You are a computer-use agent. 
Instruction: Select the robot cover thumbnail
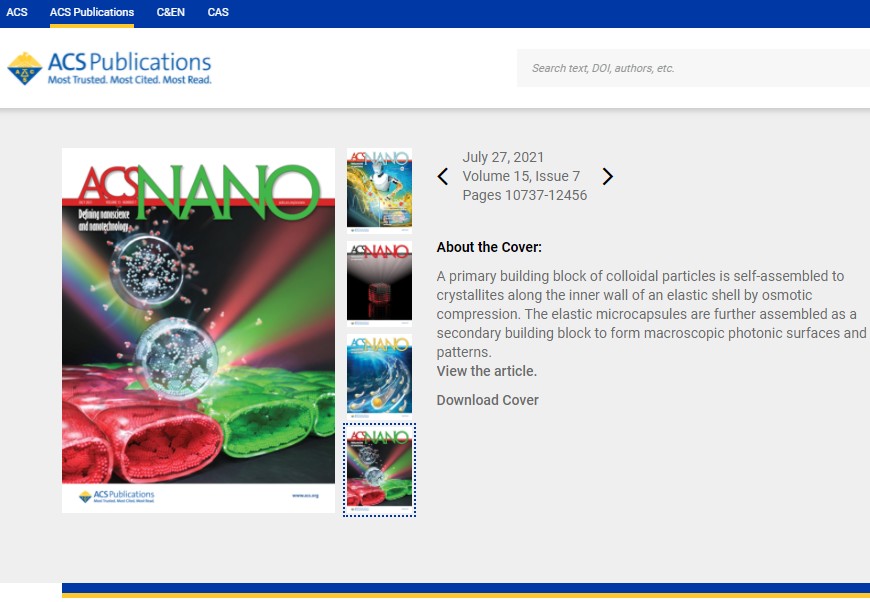[x=380, y=191]
